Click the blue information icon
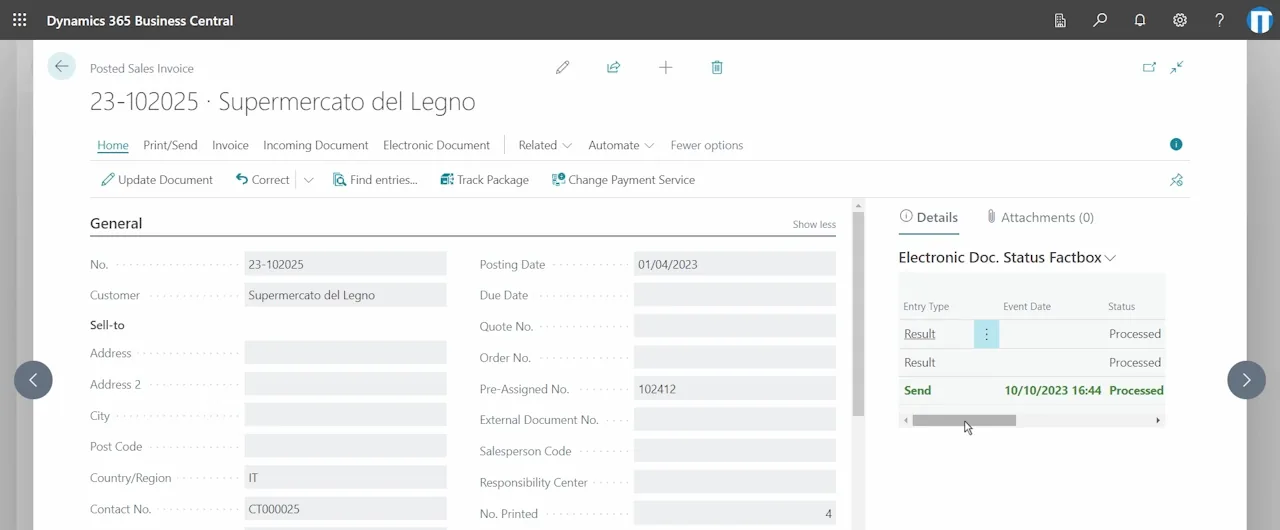 [x=1176, y=145]
